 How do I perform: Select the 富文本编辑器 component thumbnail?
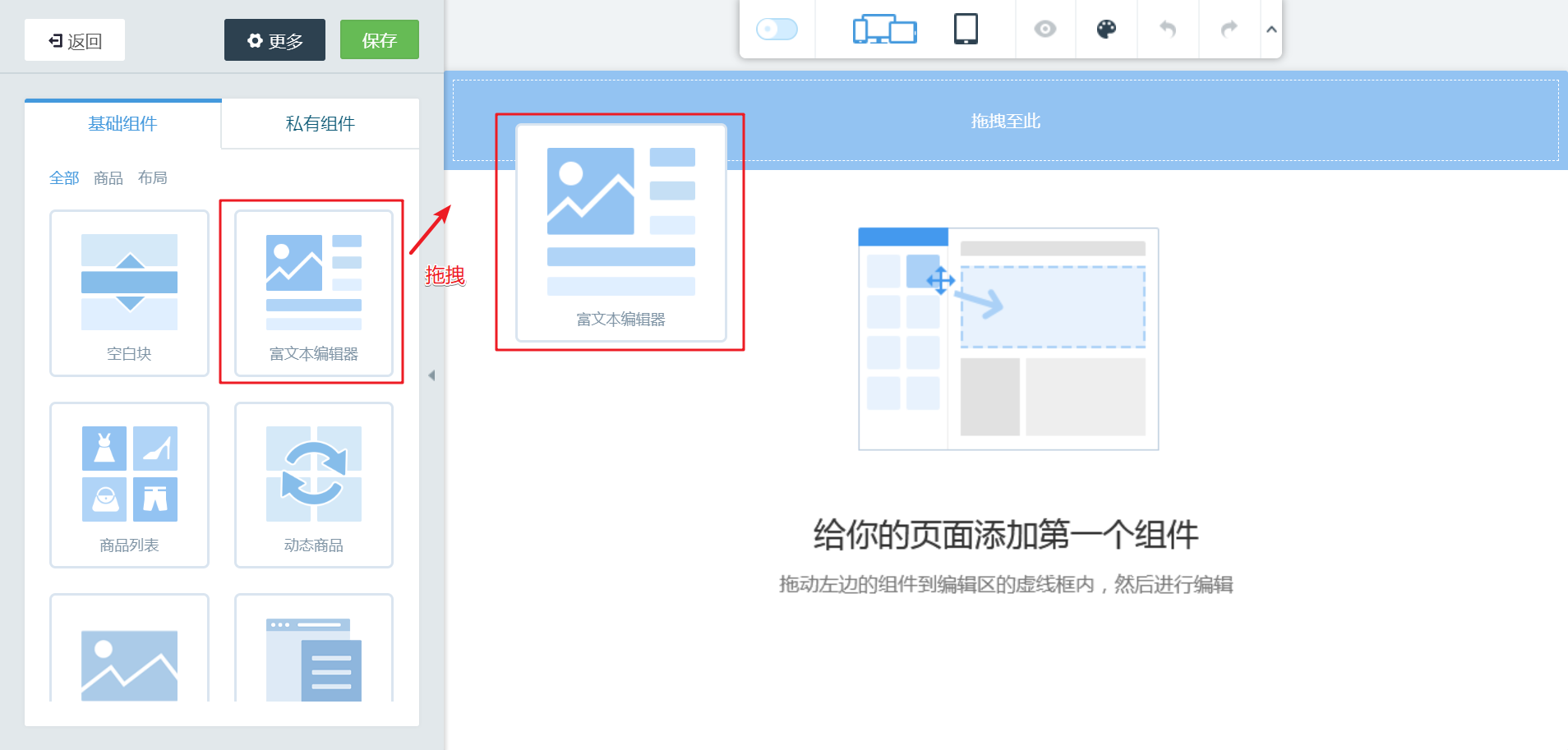click(x=313, y=293)
